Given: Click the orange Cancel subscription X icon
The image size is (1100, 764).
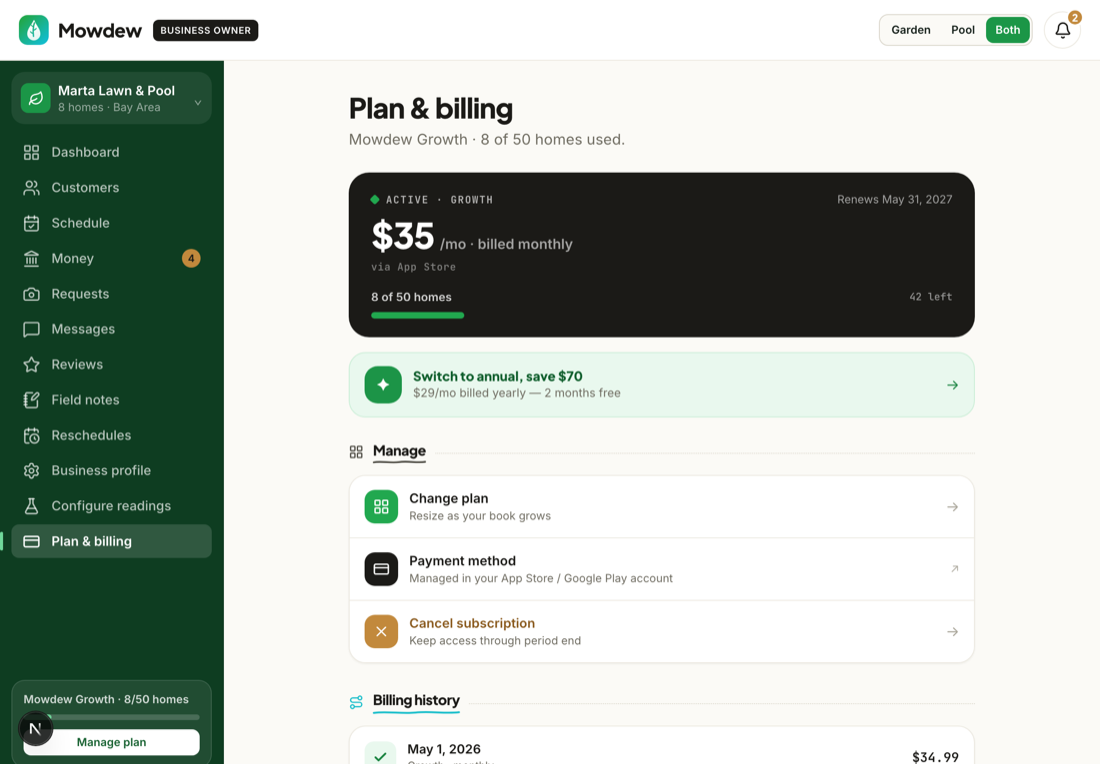Looking at the screenshot, I should (x=381, y=631).
